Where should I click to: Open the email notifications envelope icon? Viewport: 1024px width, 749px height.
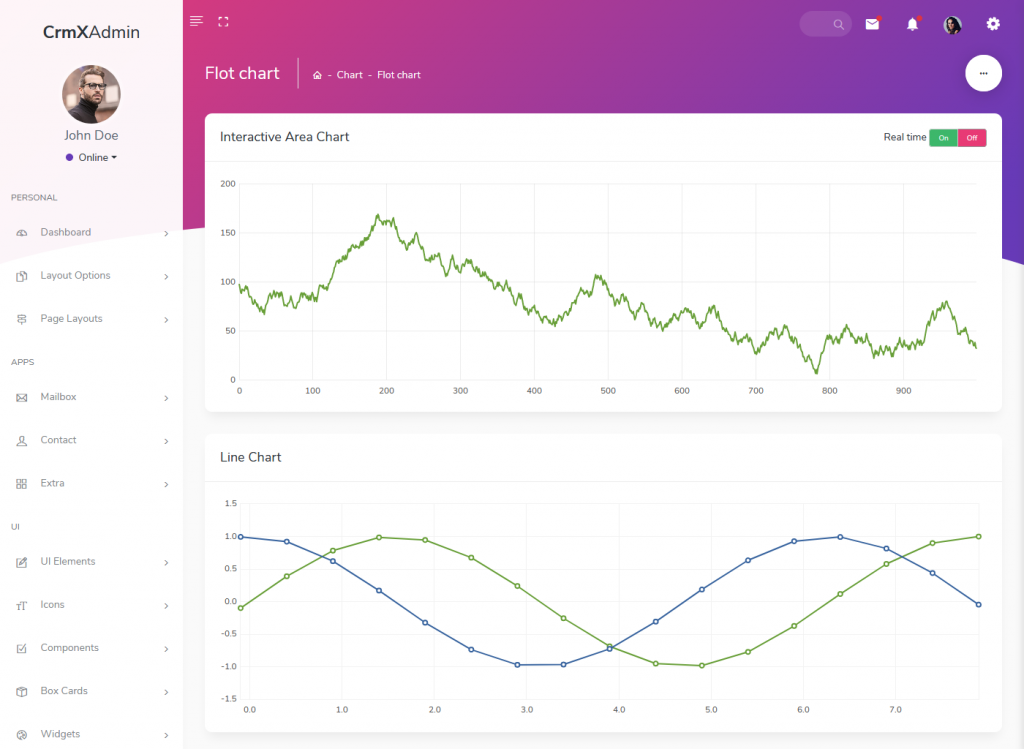click(872, 23)
